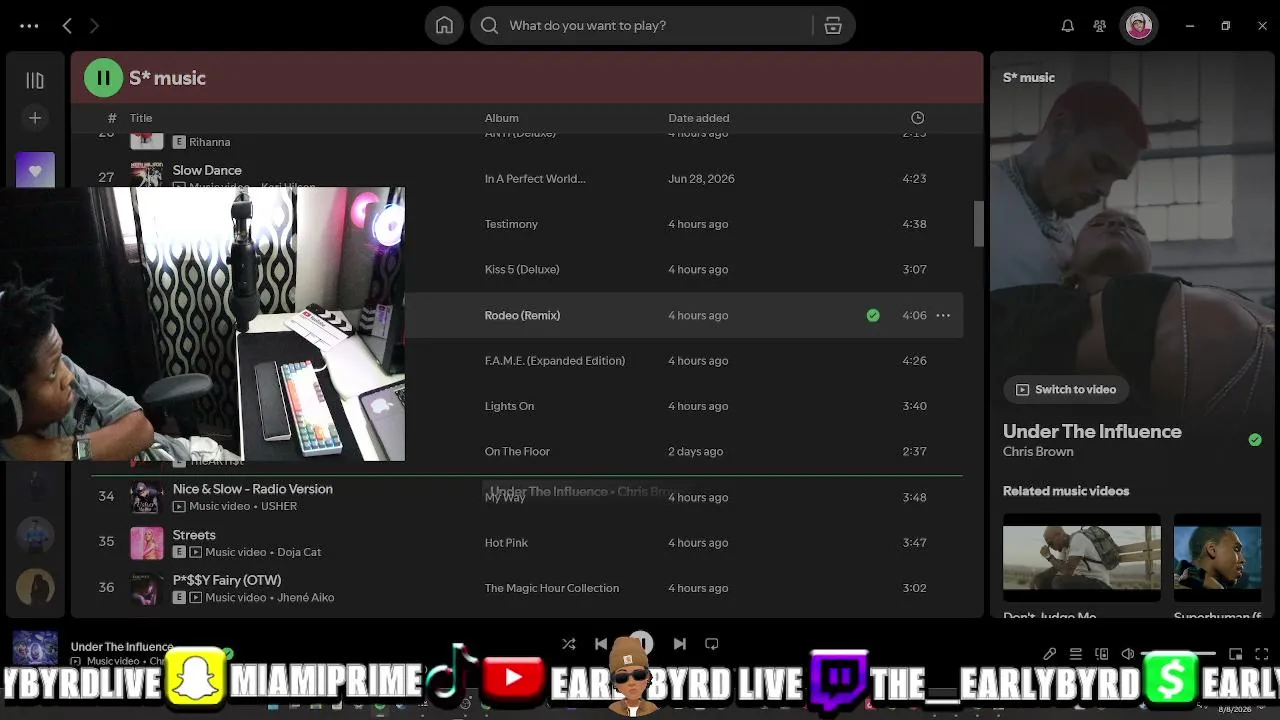
Task: Navigate back with the left arrow
Action: pos(67,26)
